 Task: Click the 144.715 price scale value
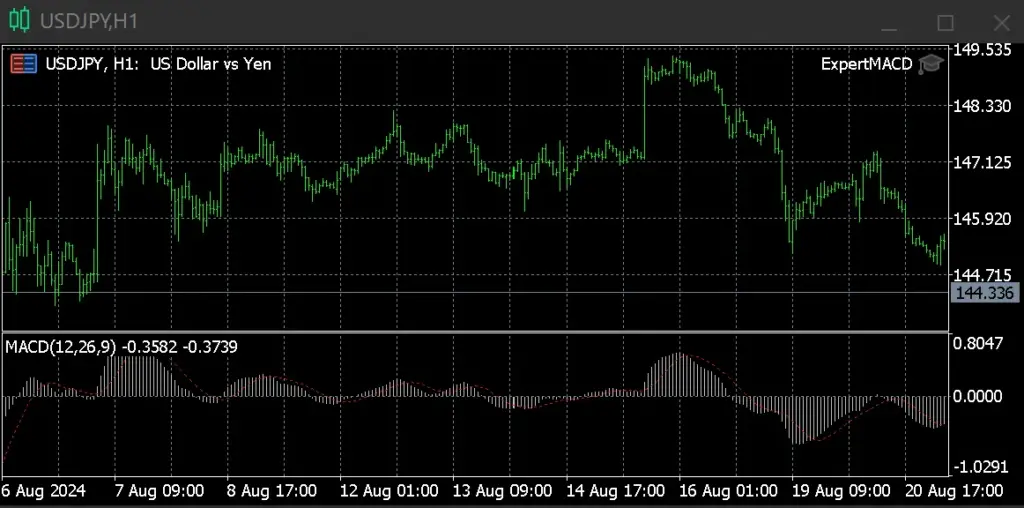click(984, 275)
